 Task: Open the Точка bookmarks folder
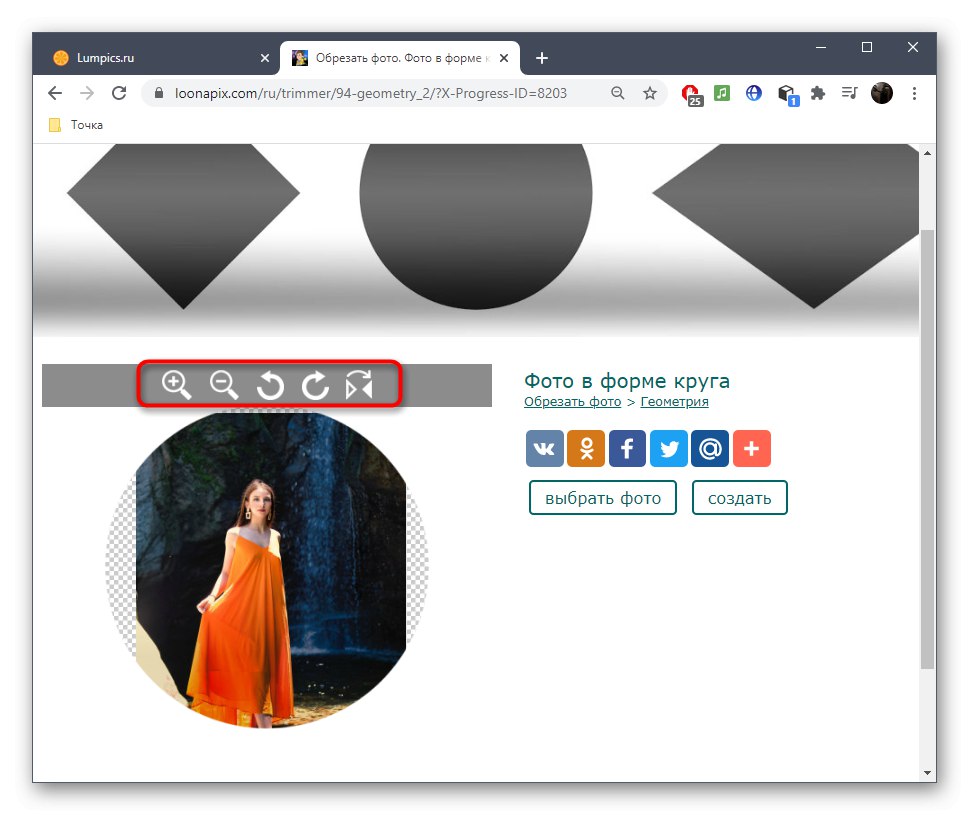76,125
